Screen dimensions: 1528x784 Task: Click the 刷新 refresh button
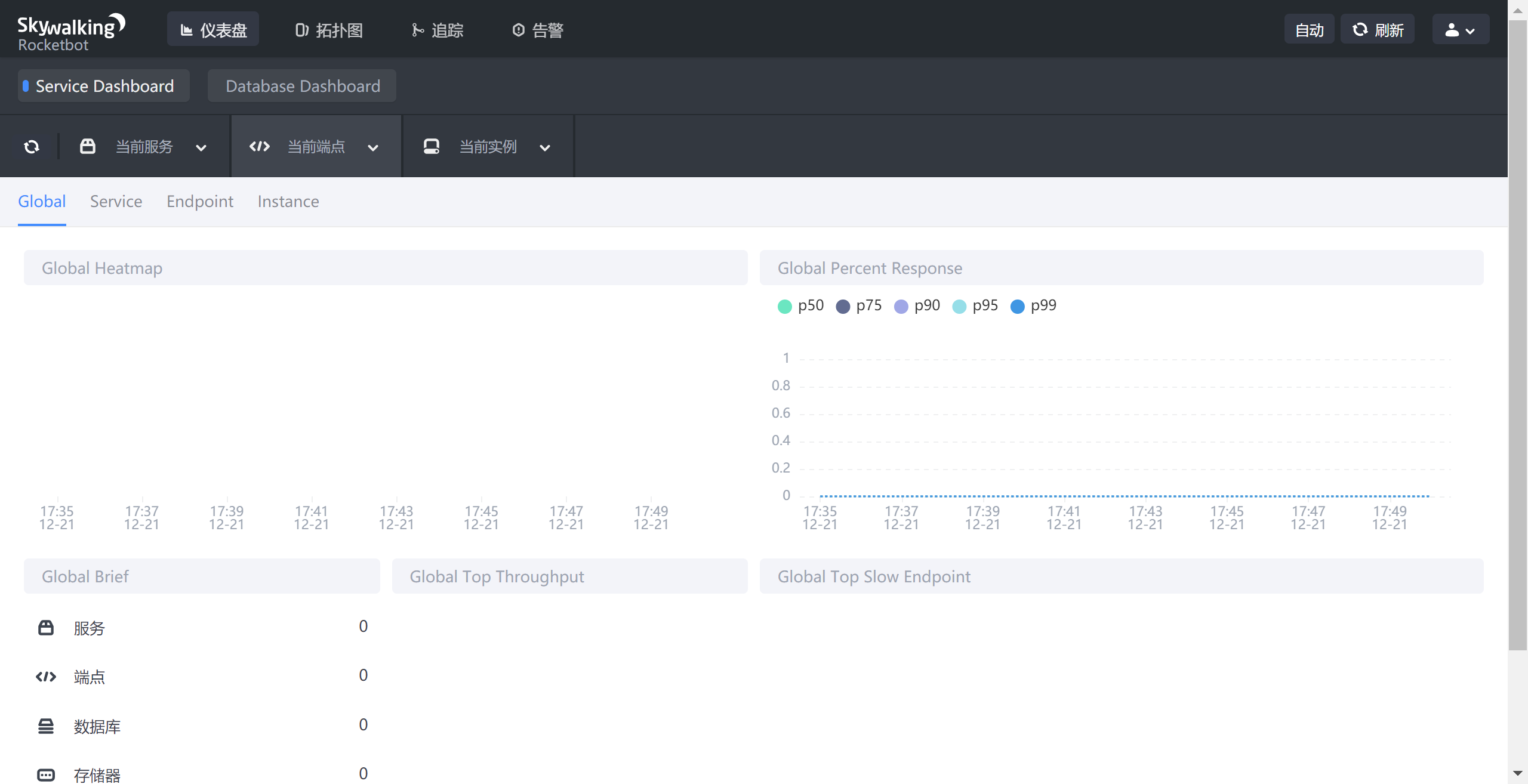[1378, 29]
